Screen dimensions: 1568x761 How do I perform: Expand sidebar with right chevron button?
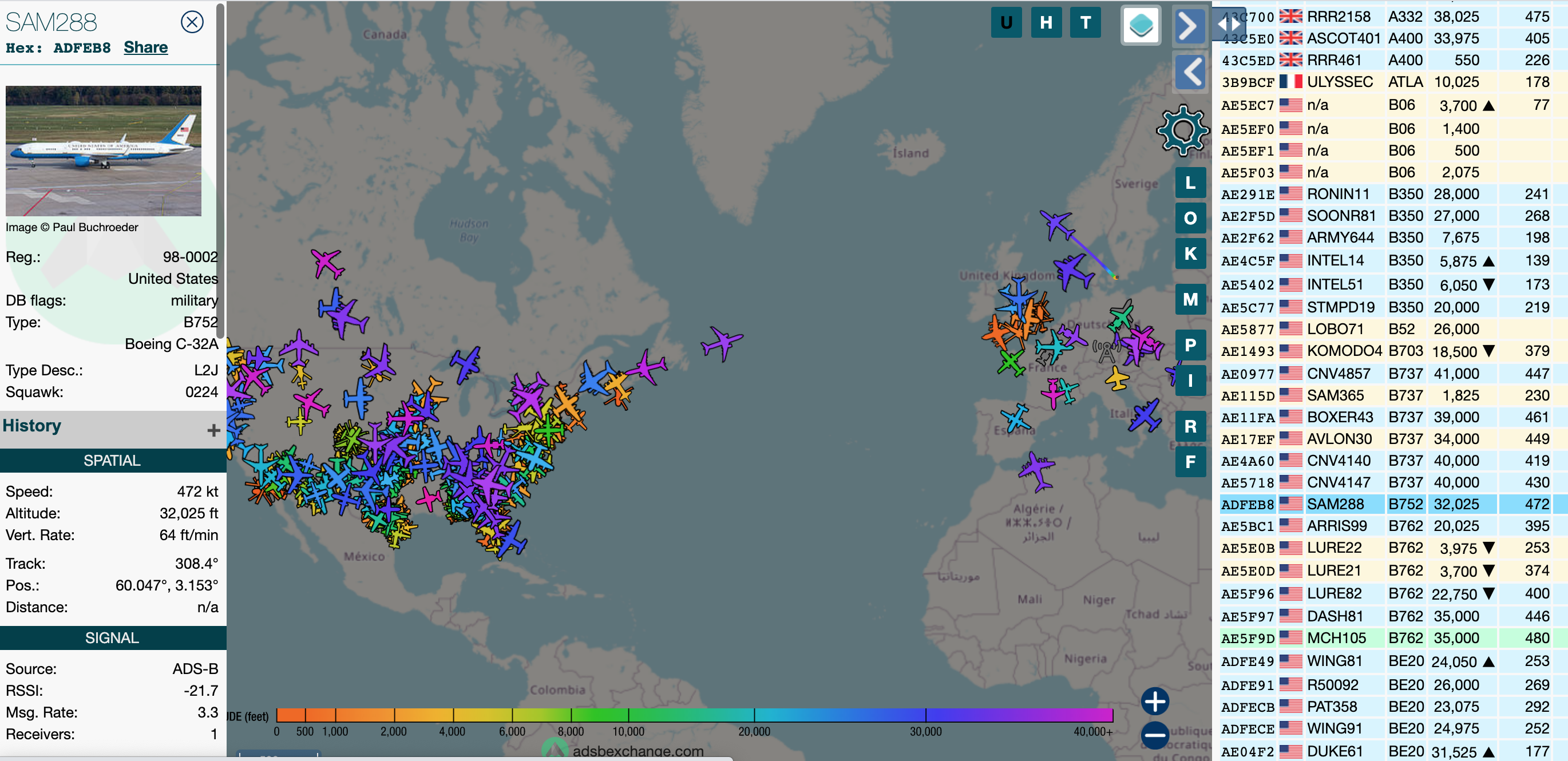1189,25
